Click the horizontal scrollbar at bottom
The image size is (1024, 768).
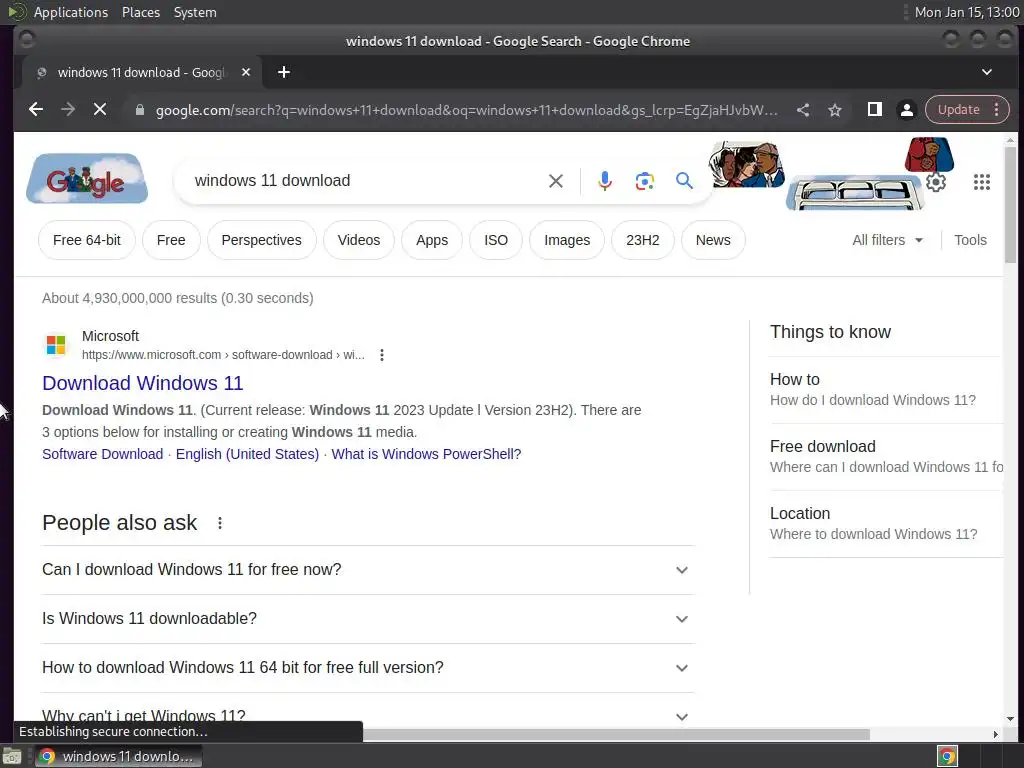616,734
